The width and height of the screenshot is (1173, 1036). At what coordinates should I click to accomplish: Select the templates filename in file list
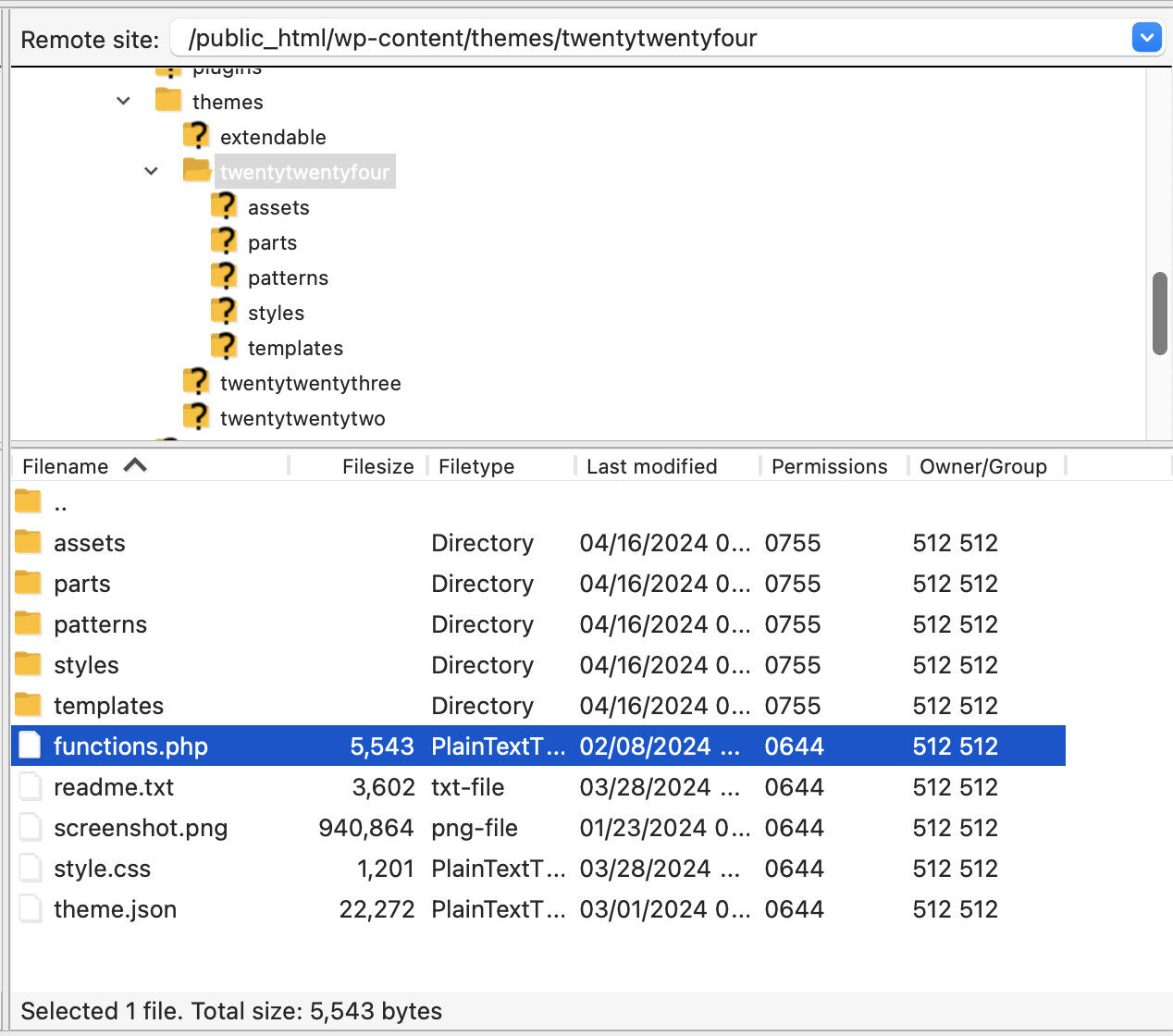(x=108, y=706)
